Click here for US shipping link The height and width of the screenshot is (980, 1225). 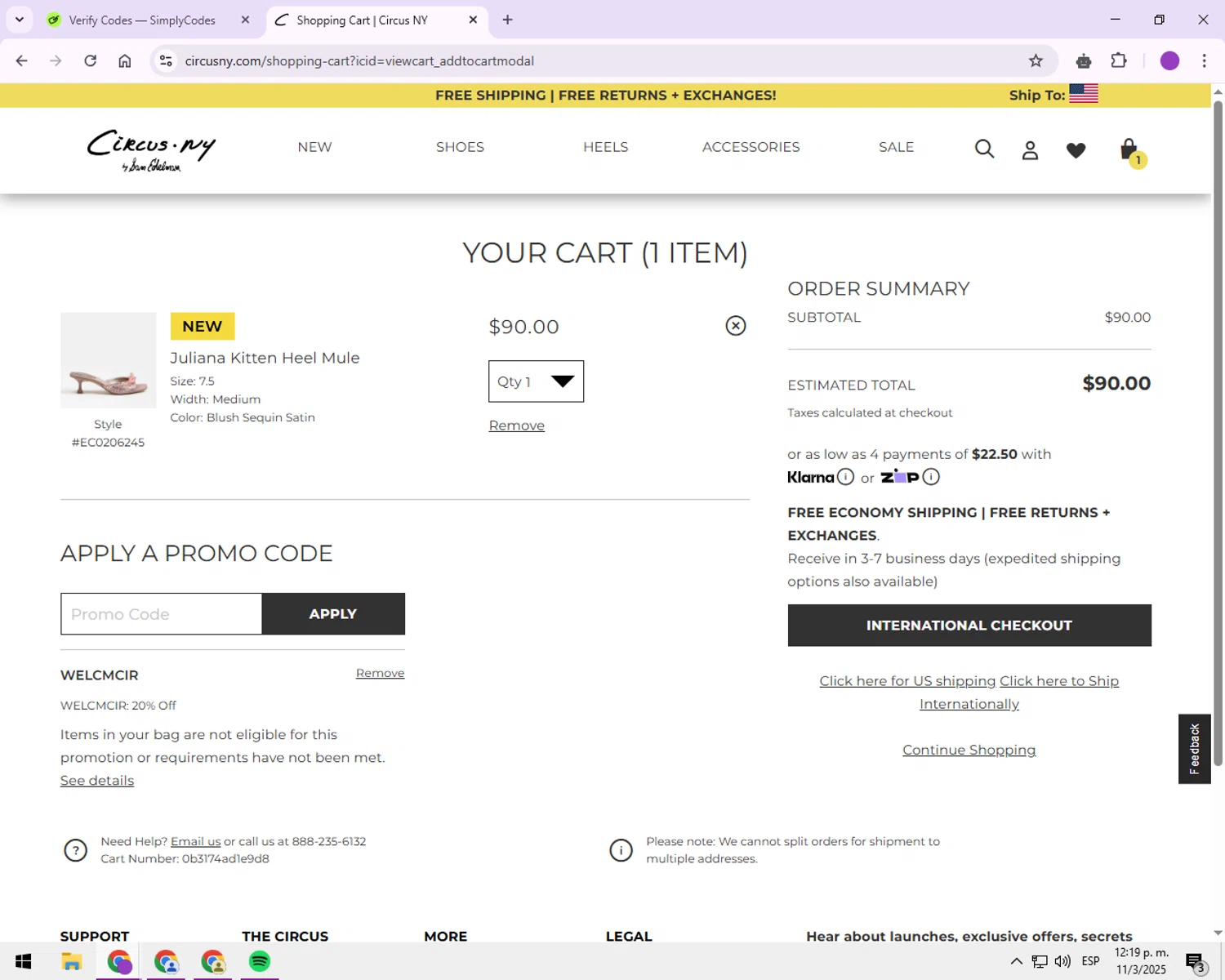click(x=907, y=681)
